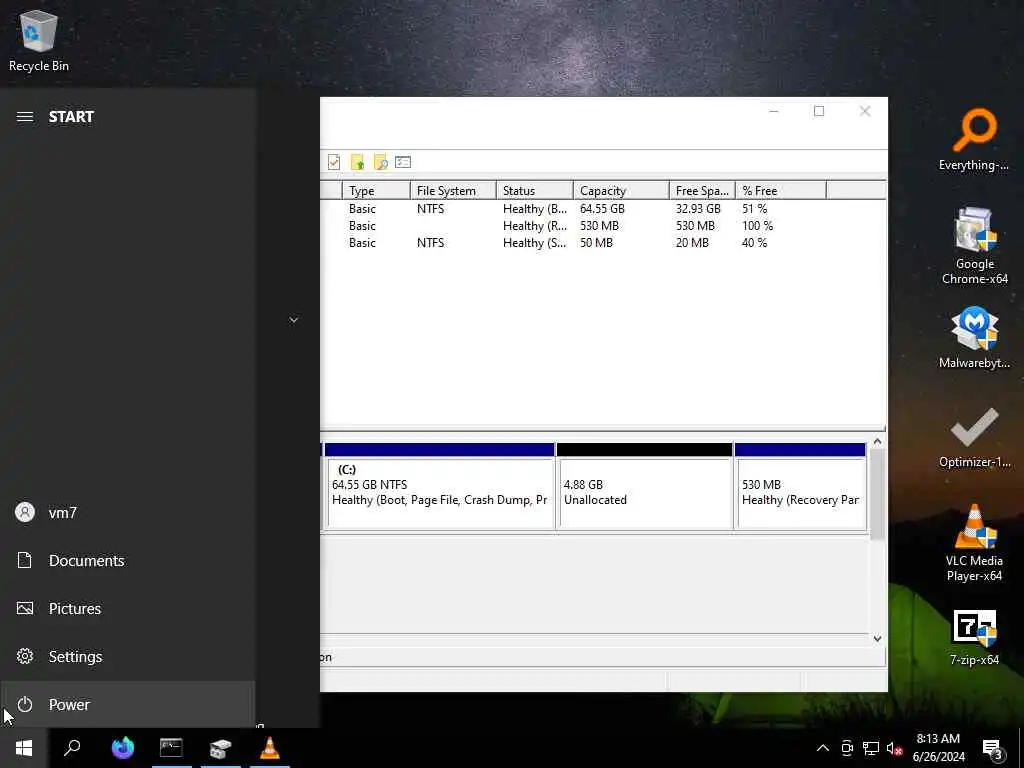
Task: Click the disk pane vertical scrollbar thumb
Action: pos(878,494)
